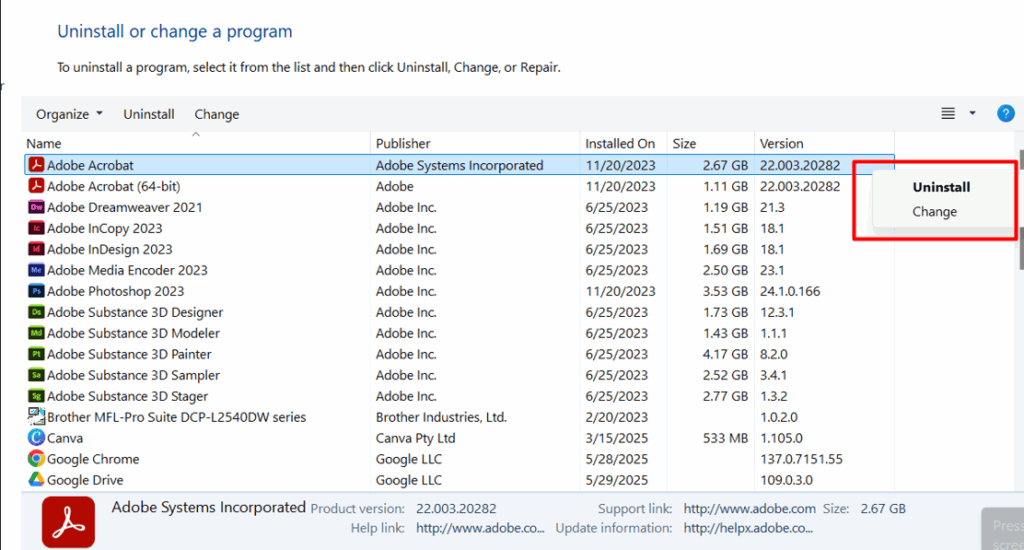
Task: Select Adobe Substance 3D Painter name
Action: [x=129, y=353]
